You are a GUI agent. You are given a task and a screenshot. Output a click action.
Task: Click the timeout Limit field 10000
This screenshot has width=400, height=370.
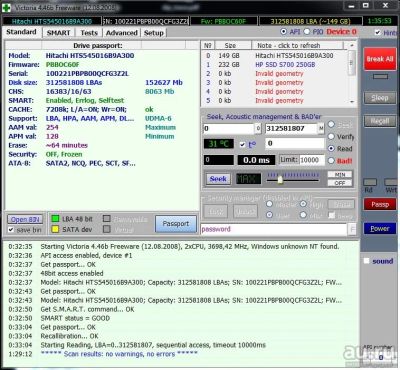[312, 160]
